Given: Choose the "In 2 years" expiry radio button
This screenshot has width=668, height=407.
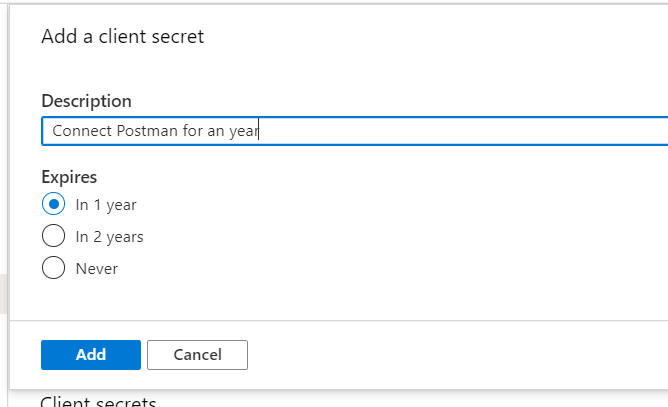Looking at the screenshot, I should click(x=54, y=237).
